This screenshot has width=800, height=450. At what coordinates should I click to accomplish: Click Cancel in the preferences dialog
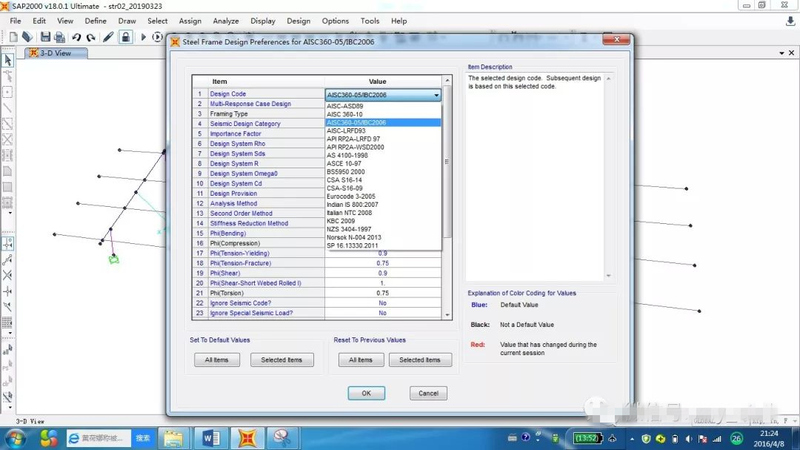428,393
